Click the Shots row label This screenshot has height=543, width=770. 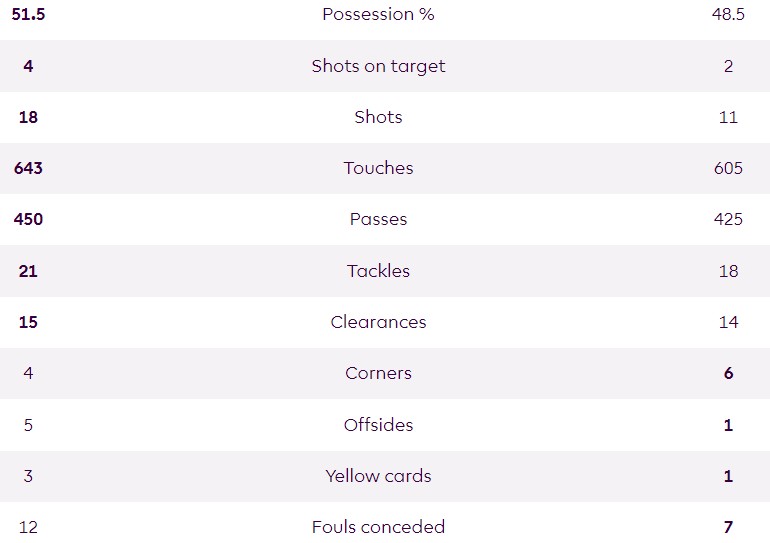point(378,117)
